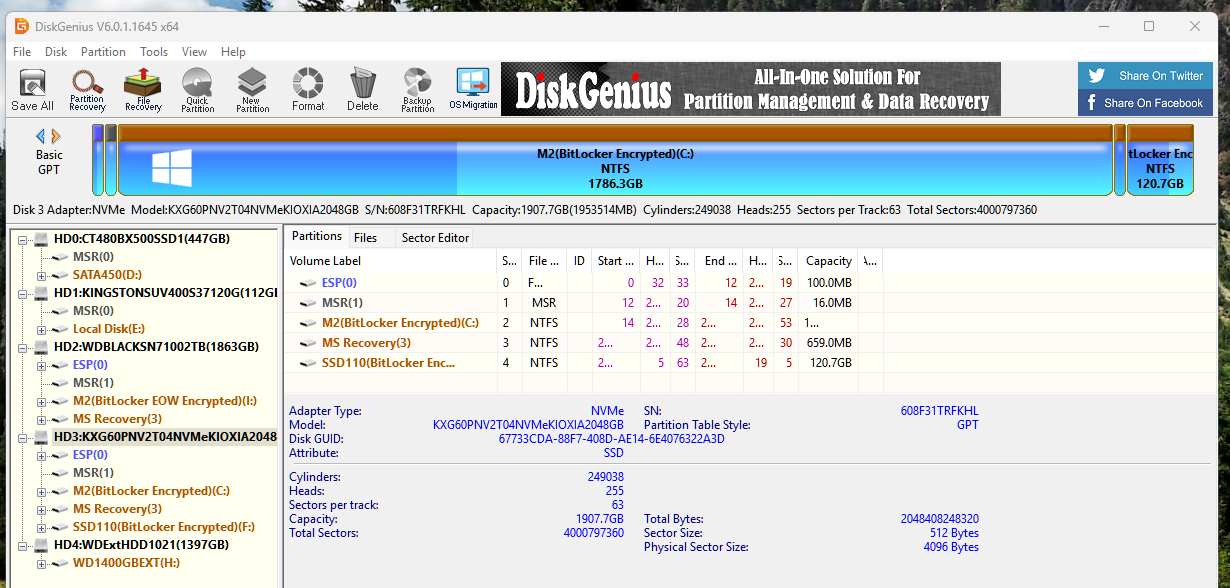The image size is (1230, 588).
Task: Click the Total Bytes value 2048408248320
Action: (x=939, y=519)
